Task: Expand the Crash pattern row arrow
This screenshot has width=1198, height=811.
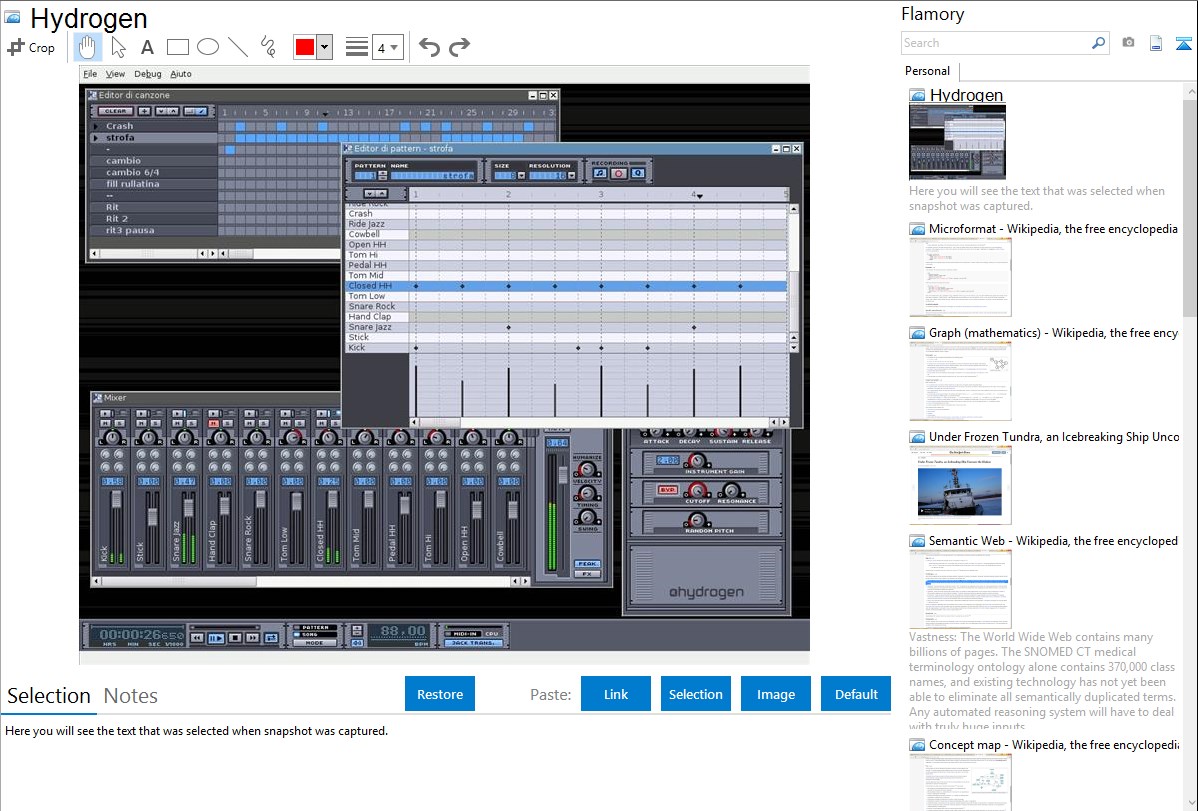Action: (x=96, y=126)
